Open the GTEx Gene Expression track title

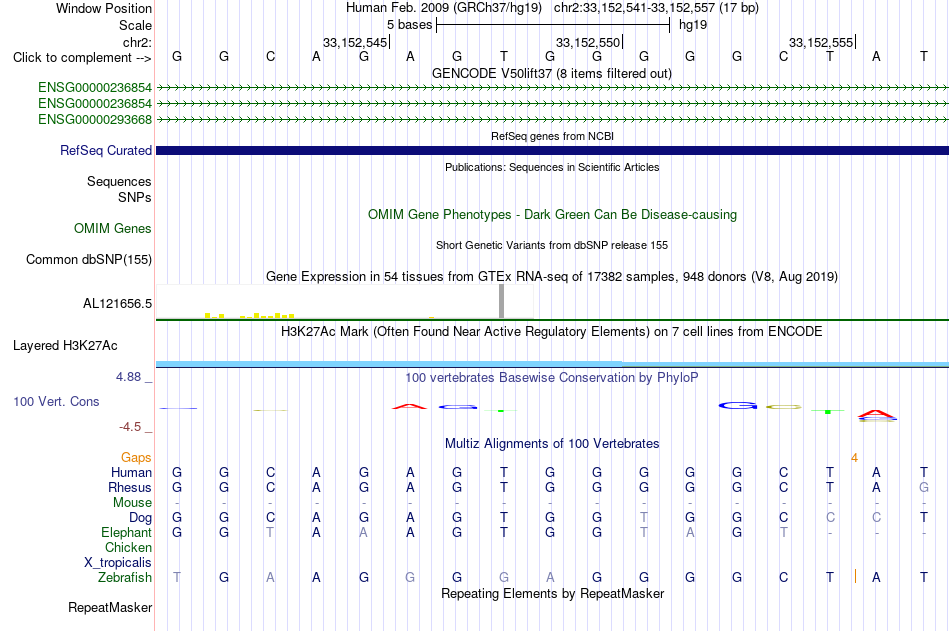point(552,276)
